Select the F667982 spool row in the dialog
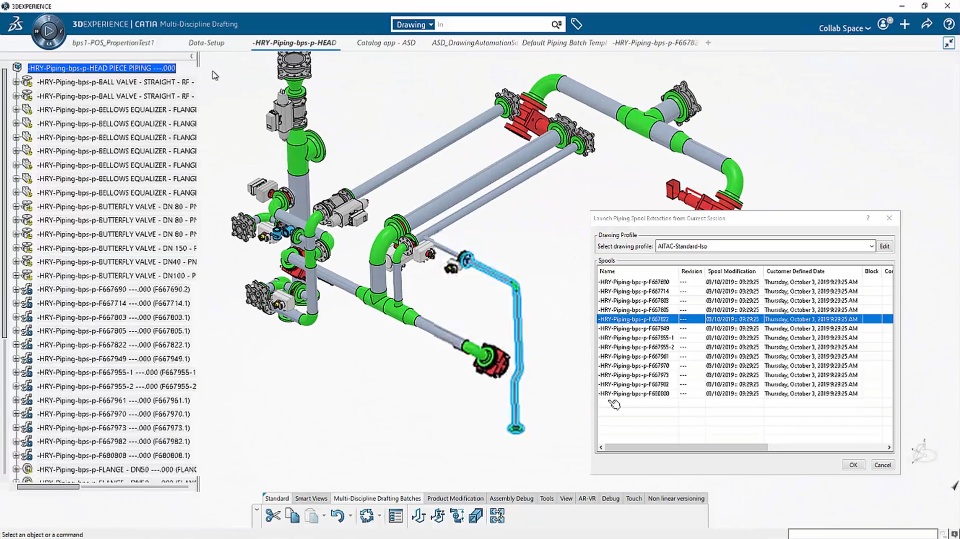Viewport: 960px width, 539px height. (744, 384)
